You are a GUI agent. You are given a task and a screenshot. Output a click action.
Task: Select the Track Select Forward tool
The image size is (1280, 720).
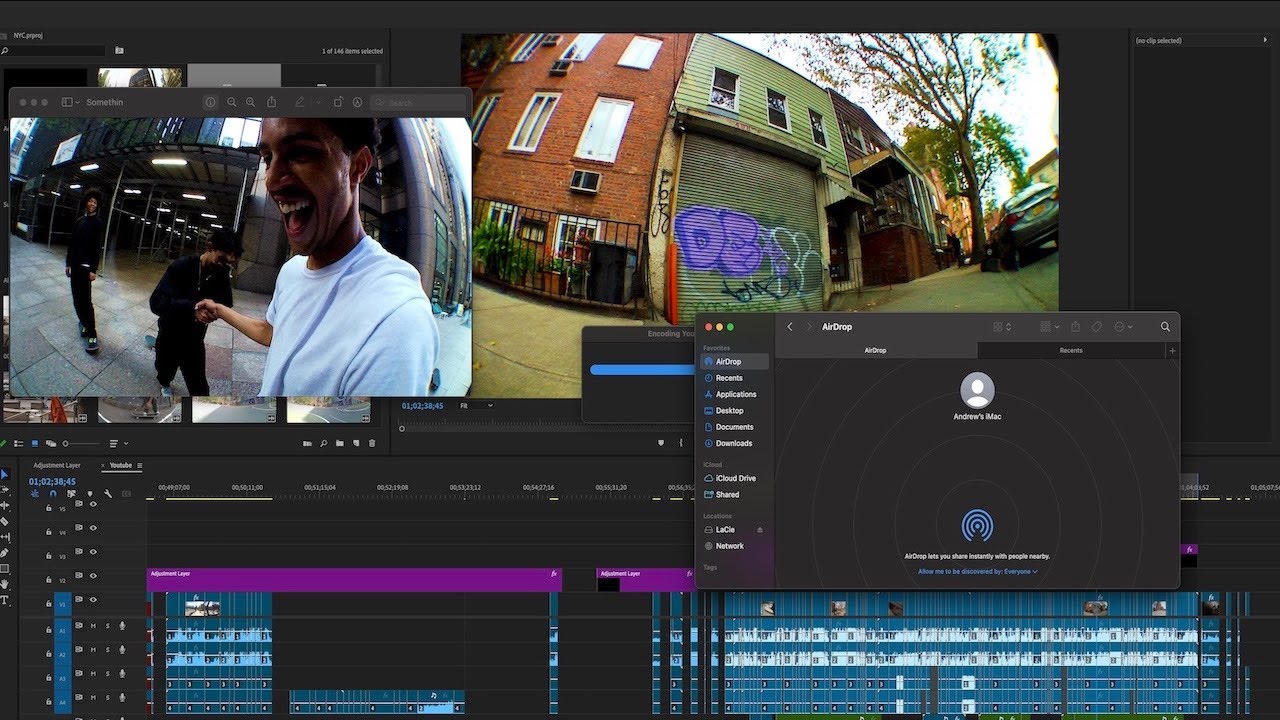tap(5, 490)
